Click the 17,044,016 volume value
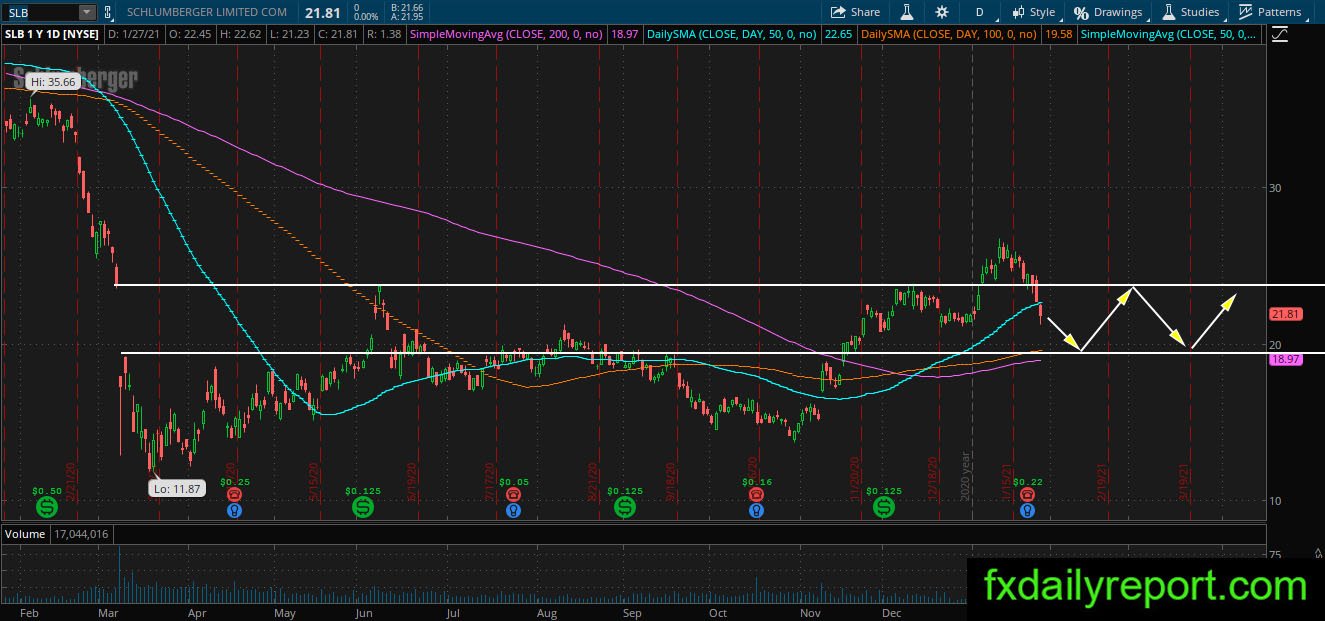This screenshot has width=1325, height=621. (79, 534)
